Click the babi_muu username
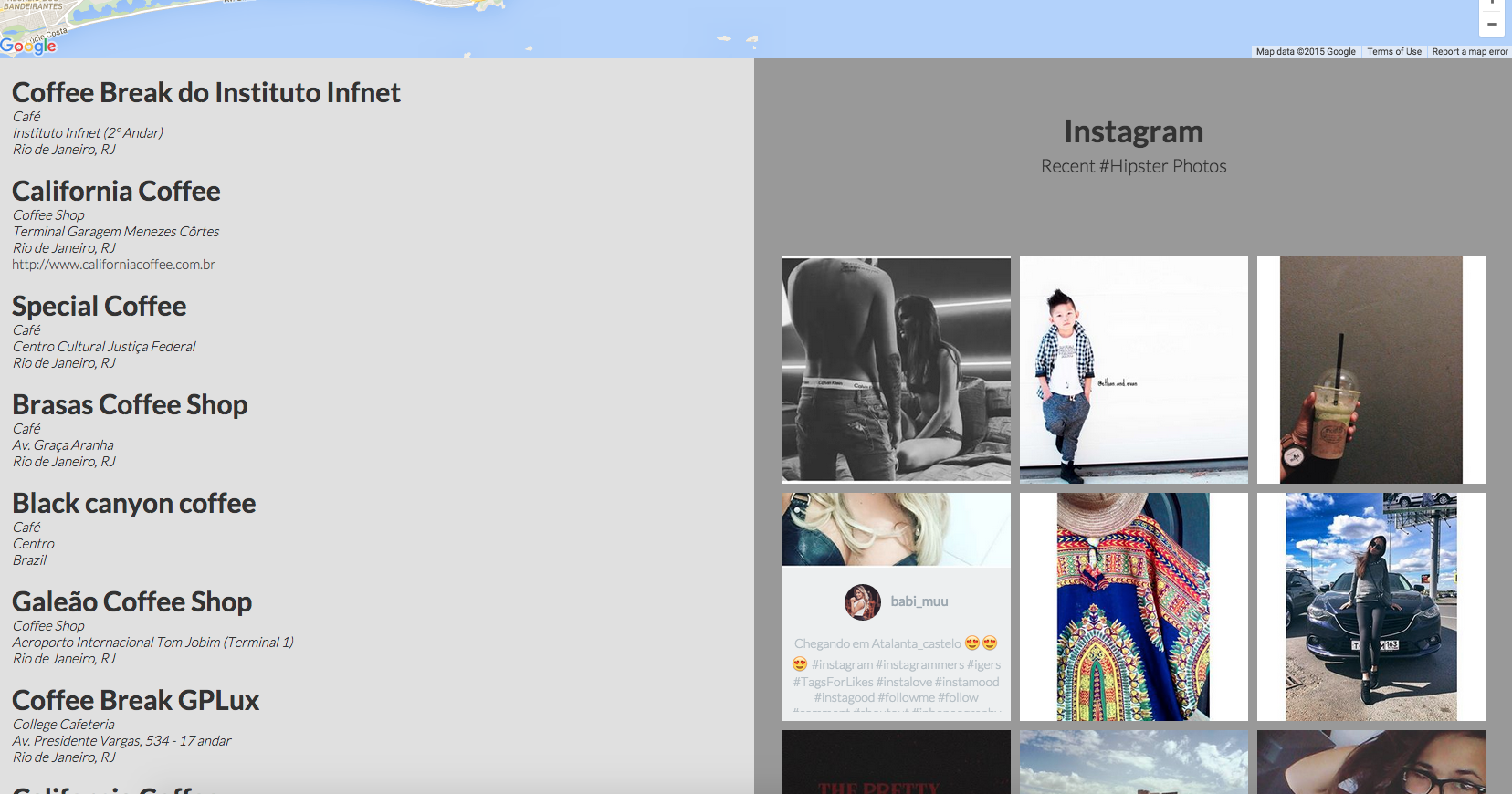The image size is (1512, 794). [x=919, y=601]
